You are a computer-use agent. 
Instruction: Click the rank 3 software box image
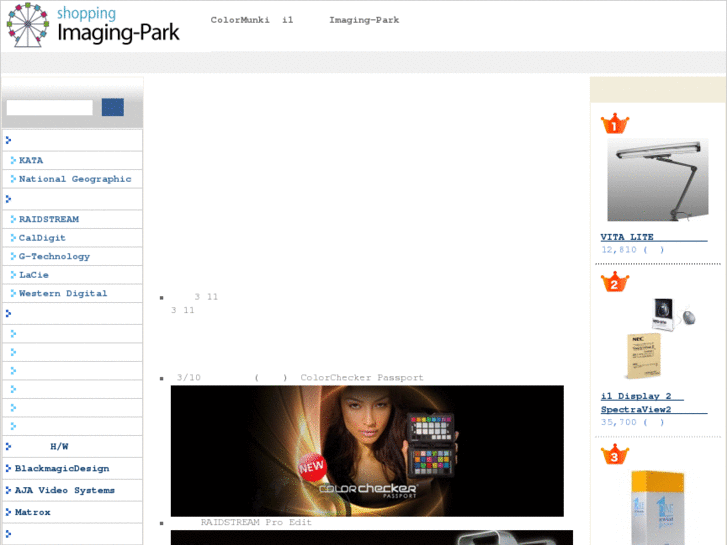click(x=658, y=507)
